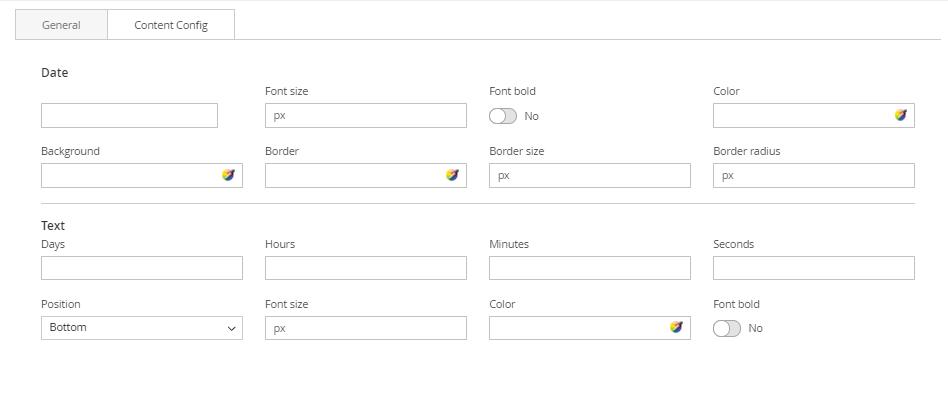
Task: Open color picker icon for Date Border
Action: click(x=452, y=175)
